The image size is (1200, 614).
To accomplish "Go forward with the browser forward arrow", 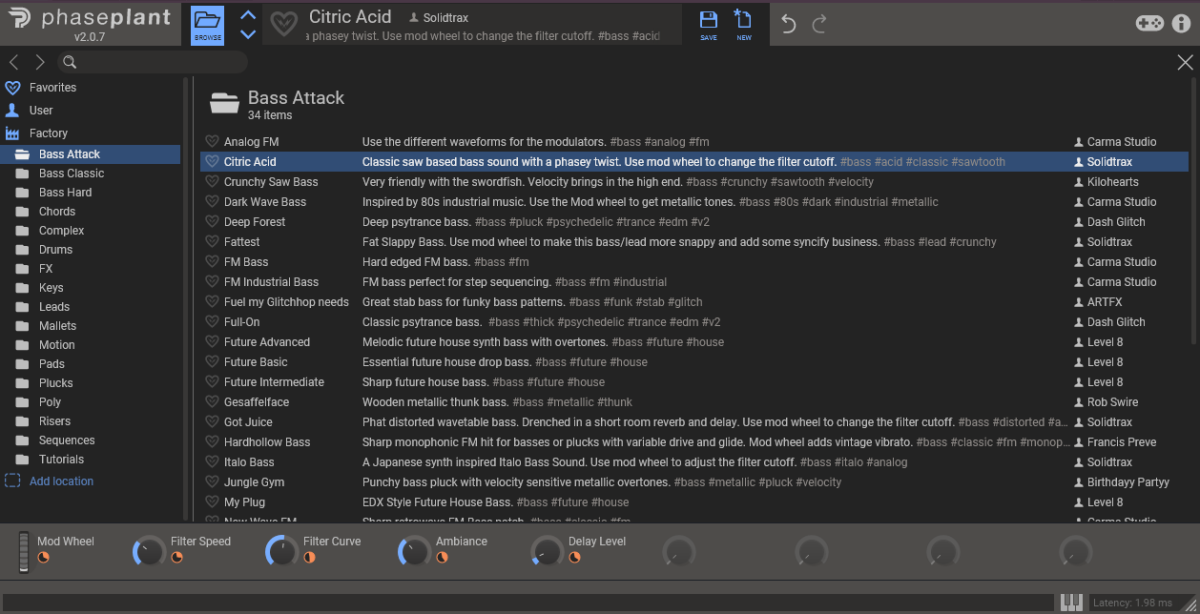I will pyautogui.click(x=40, y=62).
